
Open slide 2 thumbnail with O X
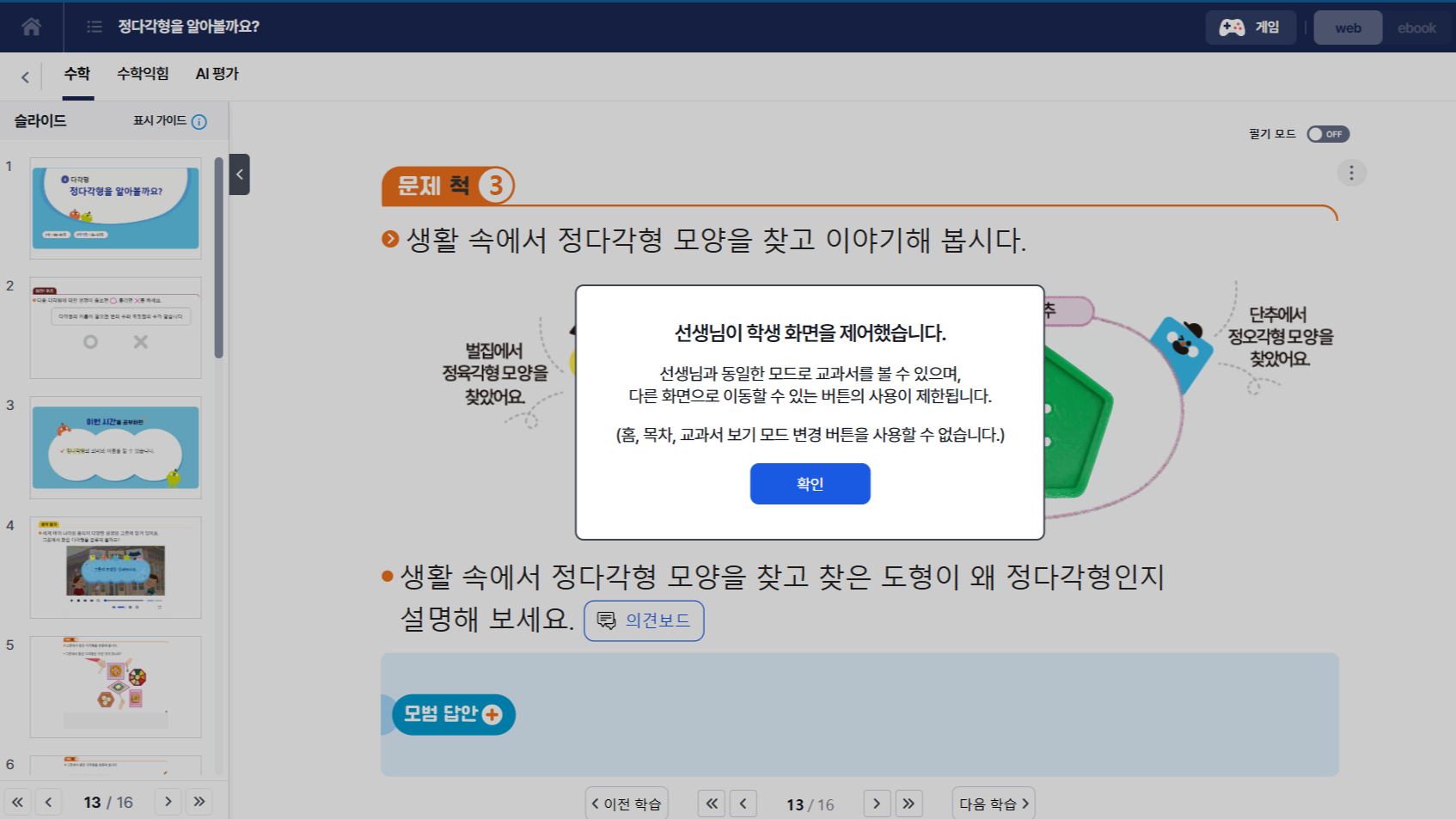(x=115, y=327)
